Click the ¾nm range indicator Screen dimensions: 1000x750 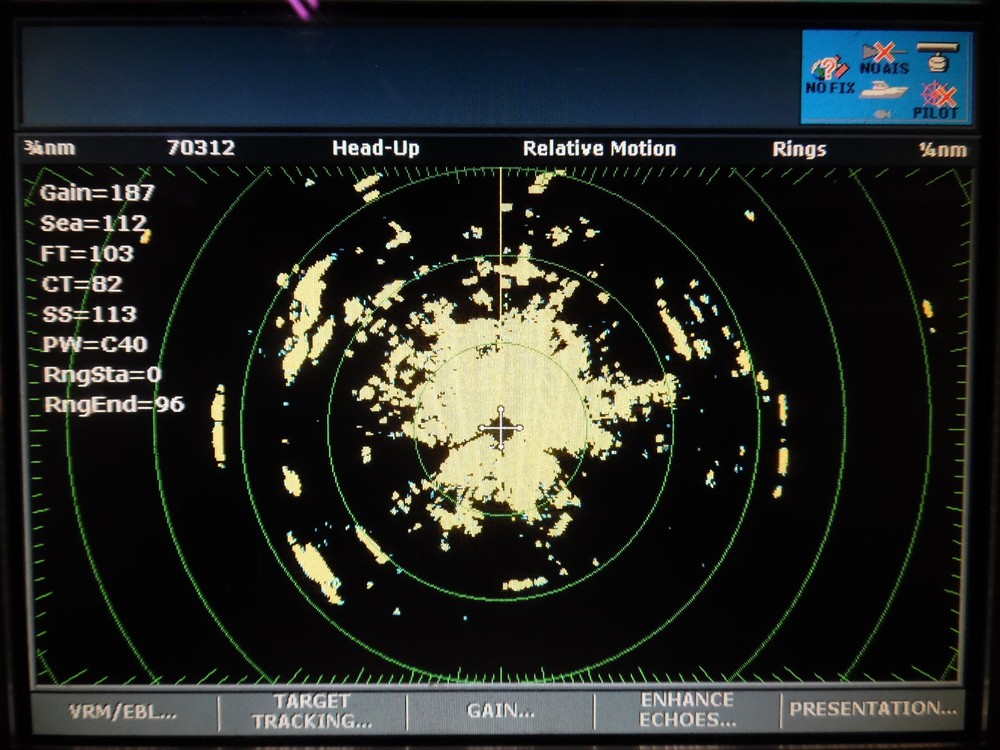(50, 149)
